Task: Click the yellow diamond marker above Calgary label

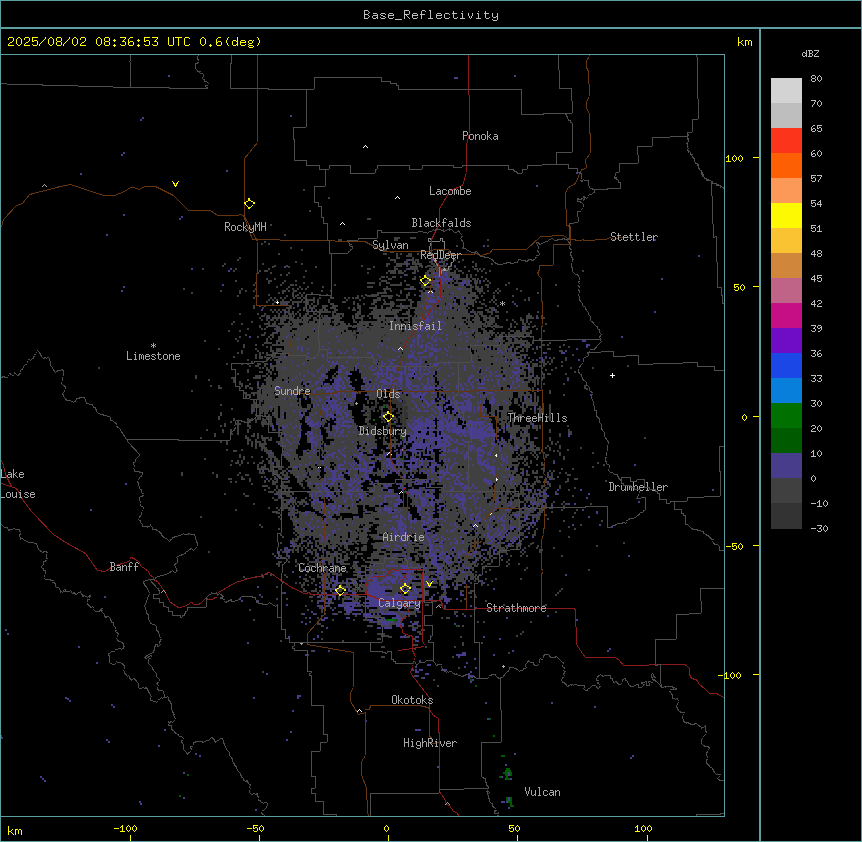Action: [405, 589]
